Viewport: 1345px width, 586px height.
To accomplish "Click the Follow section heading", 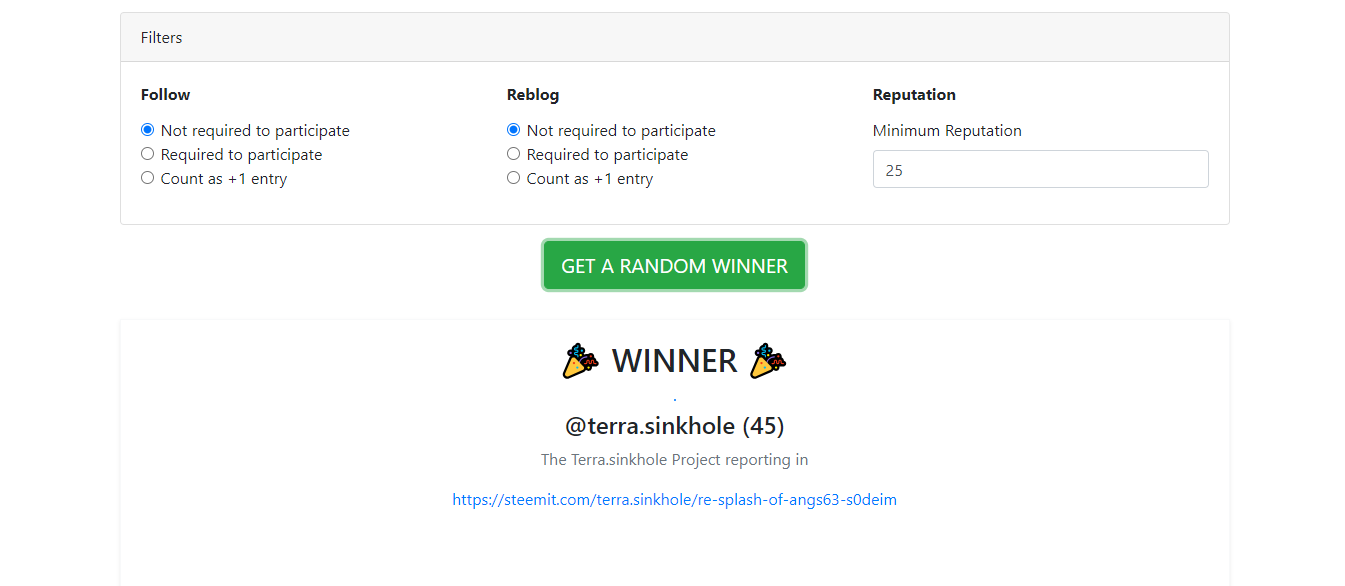I will click(x=165, y=95).
